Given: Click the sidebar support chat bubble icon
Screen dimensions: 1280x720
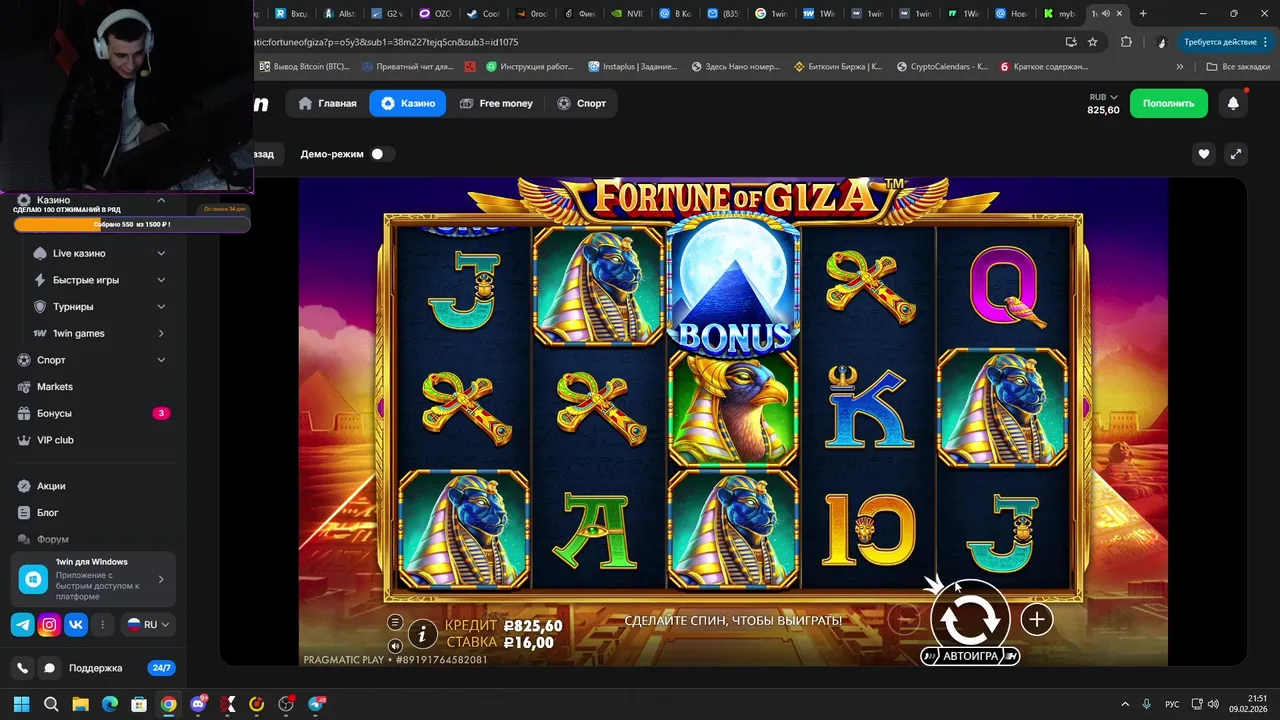Looking at the screenshot, I should point(48,668).
